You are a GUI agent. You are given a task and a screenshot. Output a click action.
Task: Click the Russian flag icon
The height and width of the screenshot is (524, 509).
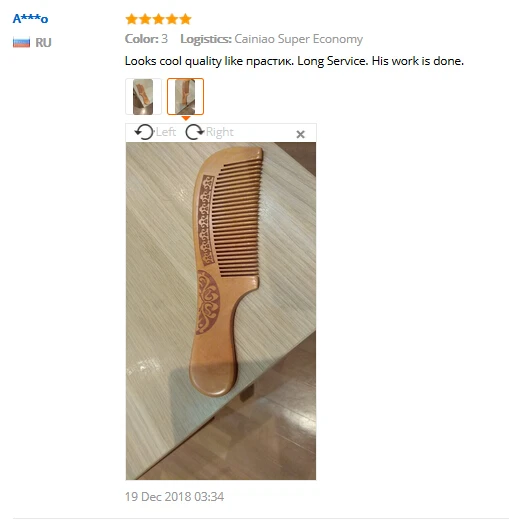21,43
